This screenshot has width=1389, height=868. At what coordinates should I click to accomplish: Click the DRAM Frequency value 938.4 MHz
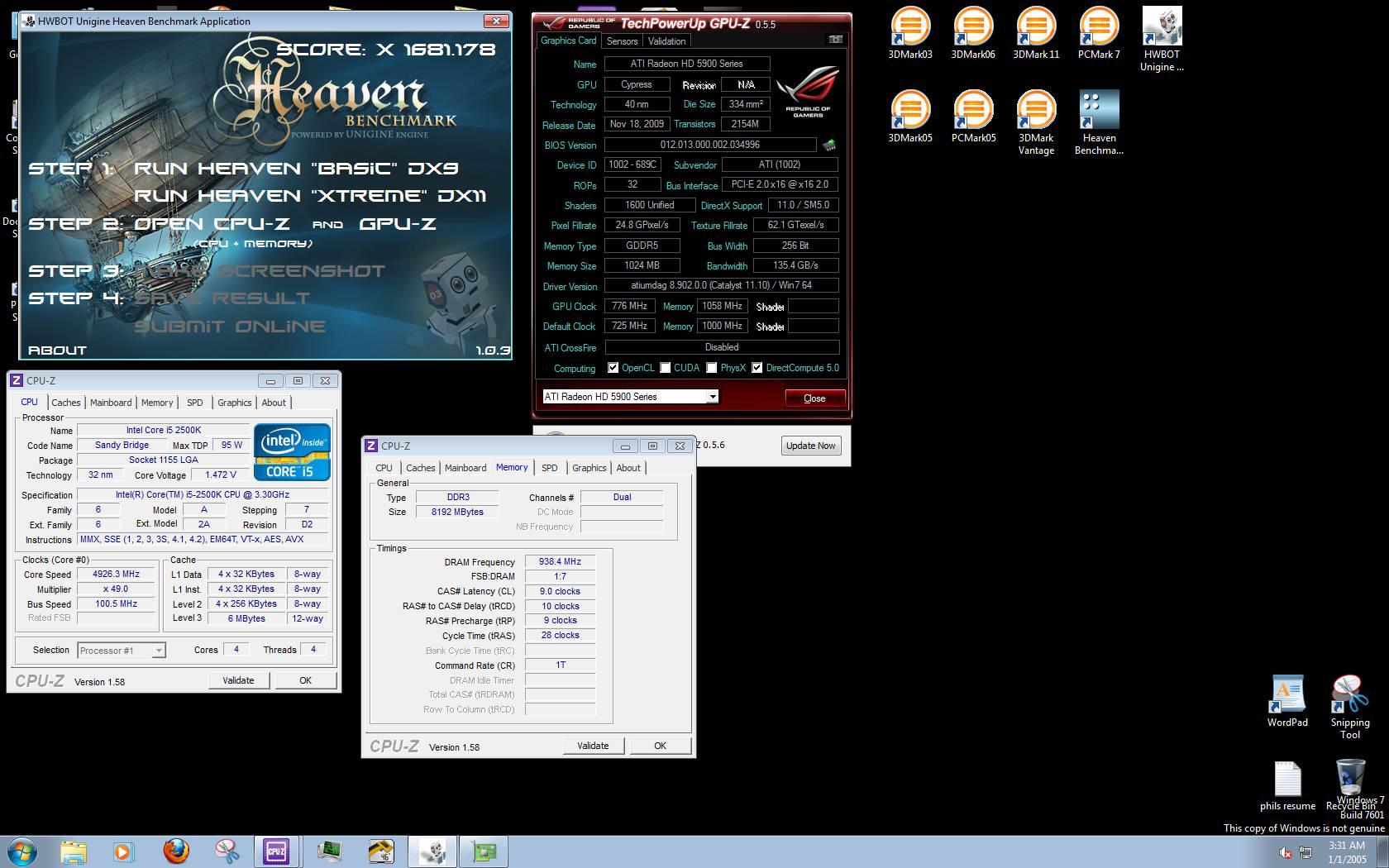tap(560, 561)
